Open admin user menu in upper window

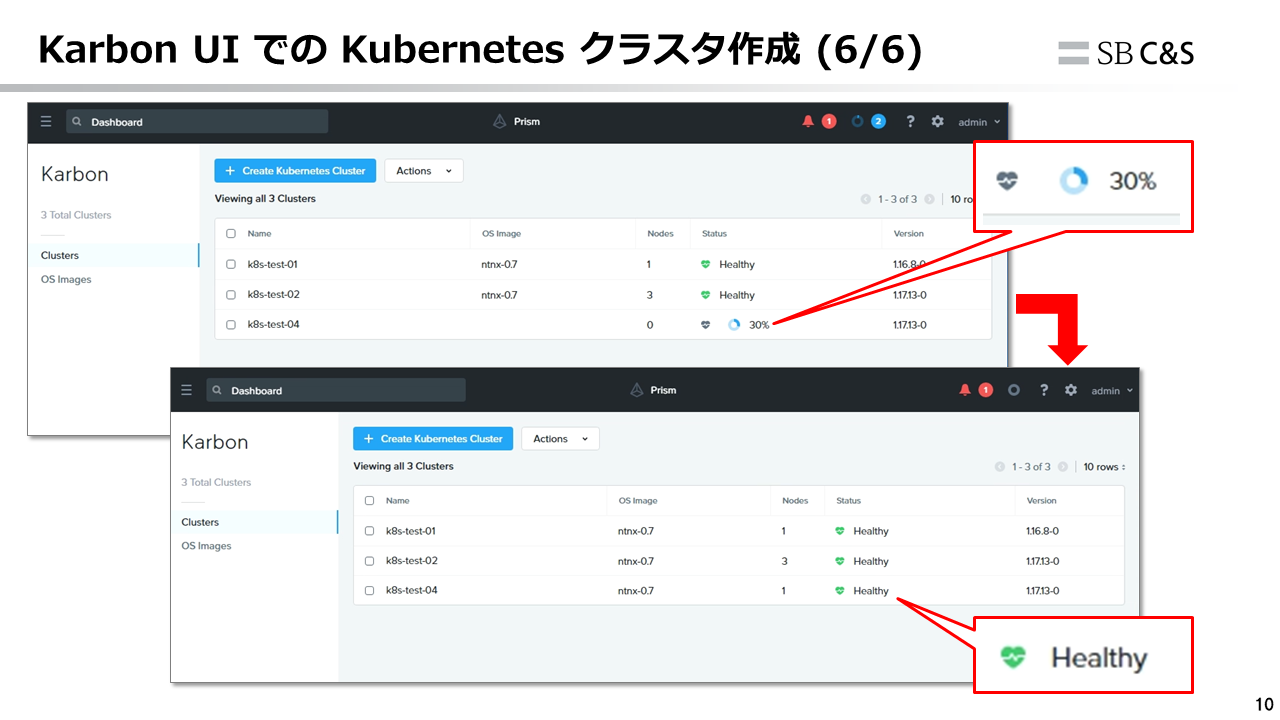(979, 122)
